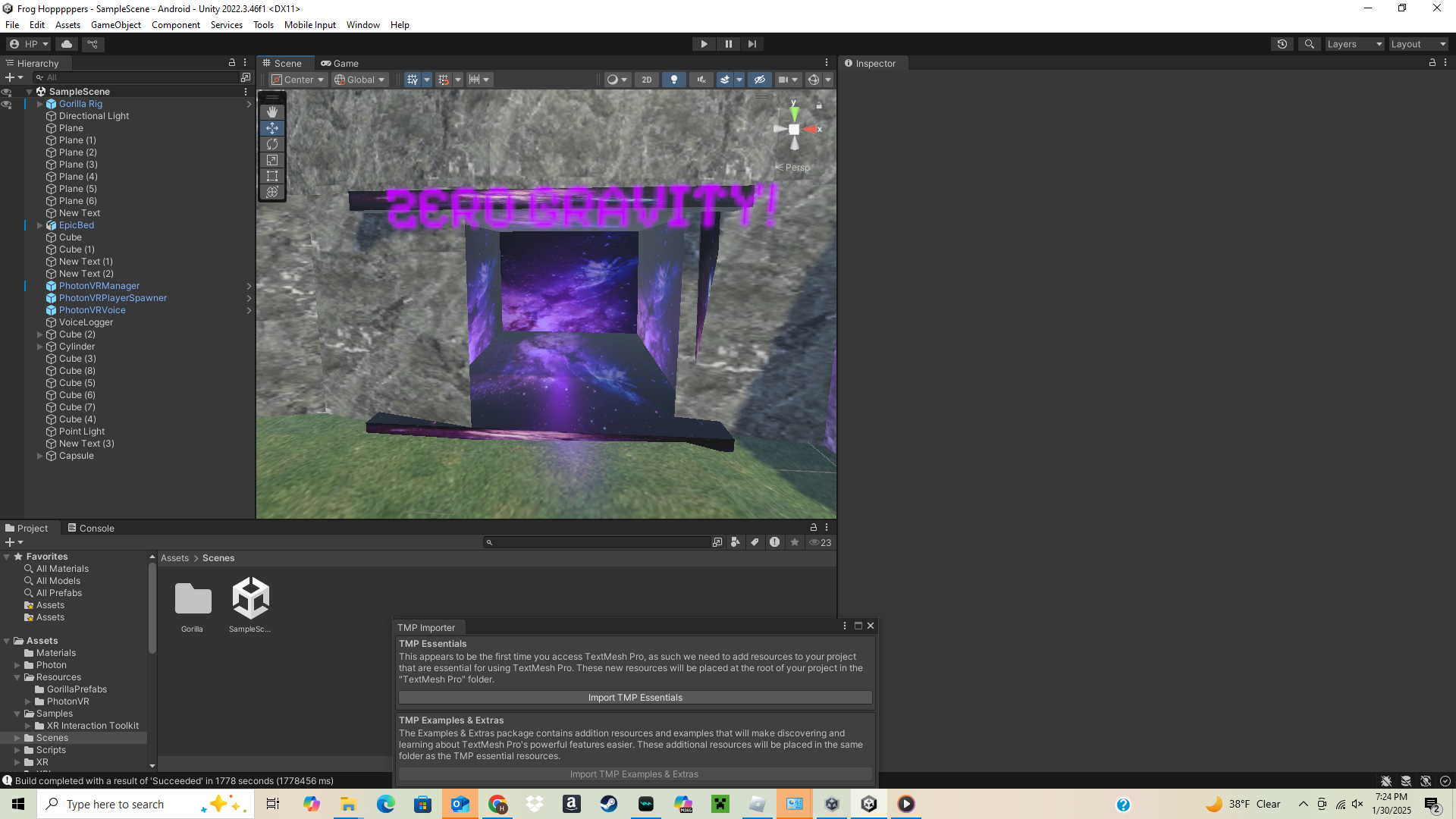This screenshot has height=819, width=1456.
Task: Switch to the Game tab
Action: tap(340, 64)
